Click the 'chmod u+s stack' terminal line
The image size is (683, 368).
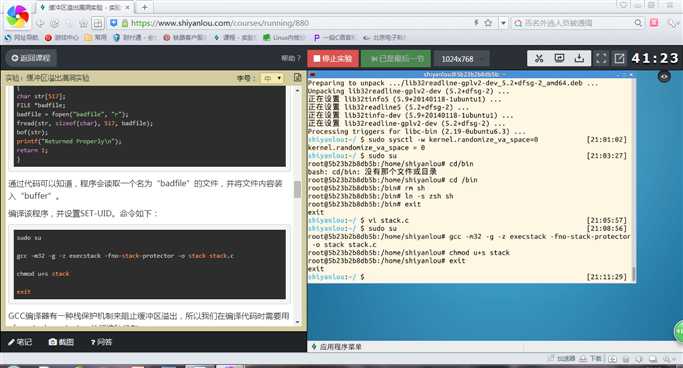click(x=409, y=253)
